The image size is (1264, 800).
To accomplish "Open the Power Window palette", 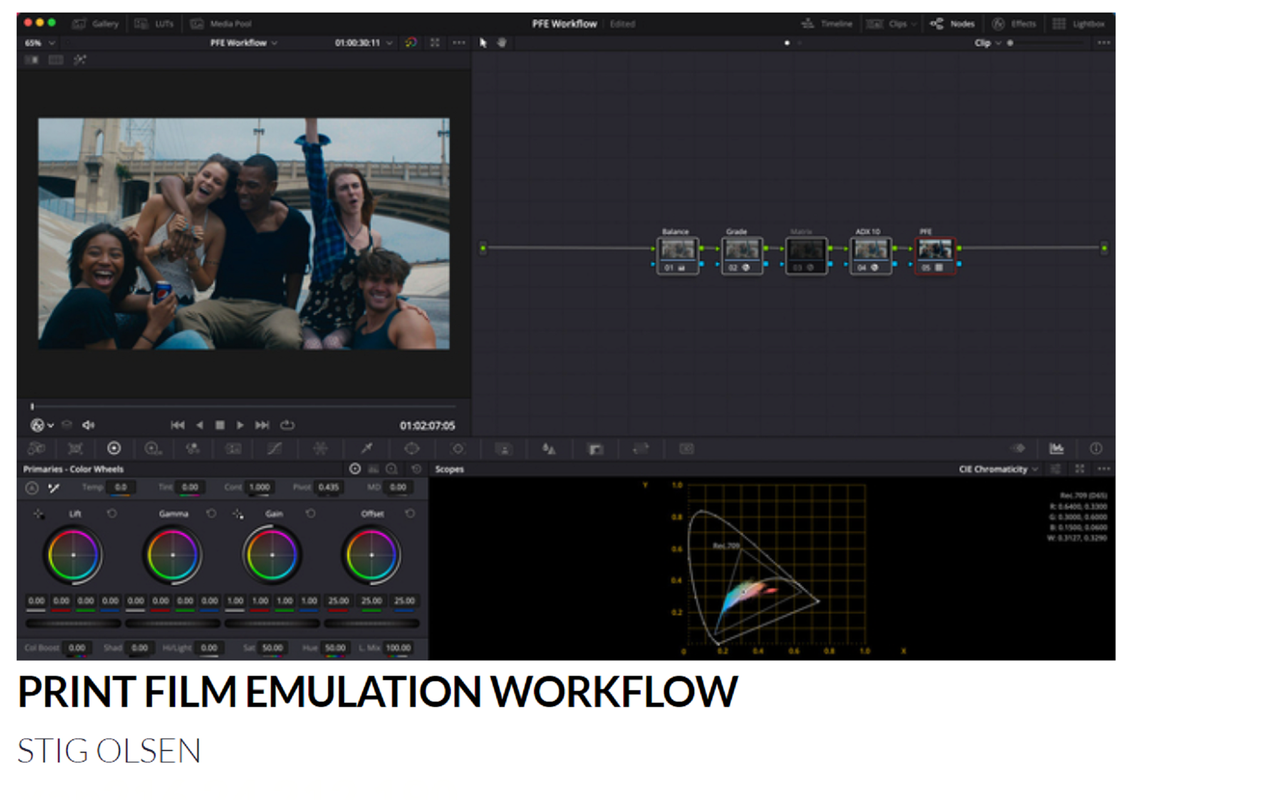I will tap(411, 449).
